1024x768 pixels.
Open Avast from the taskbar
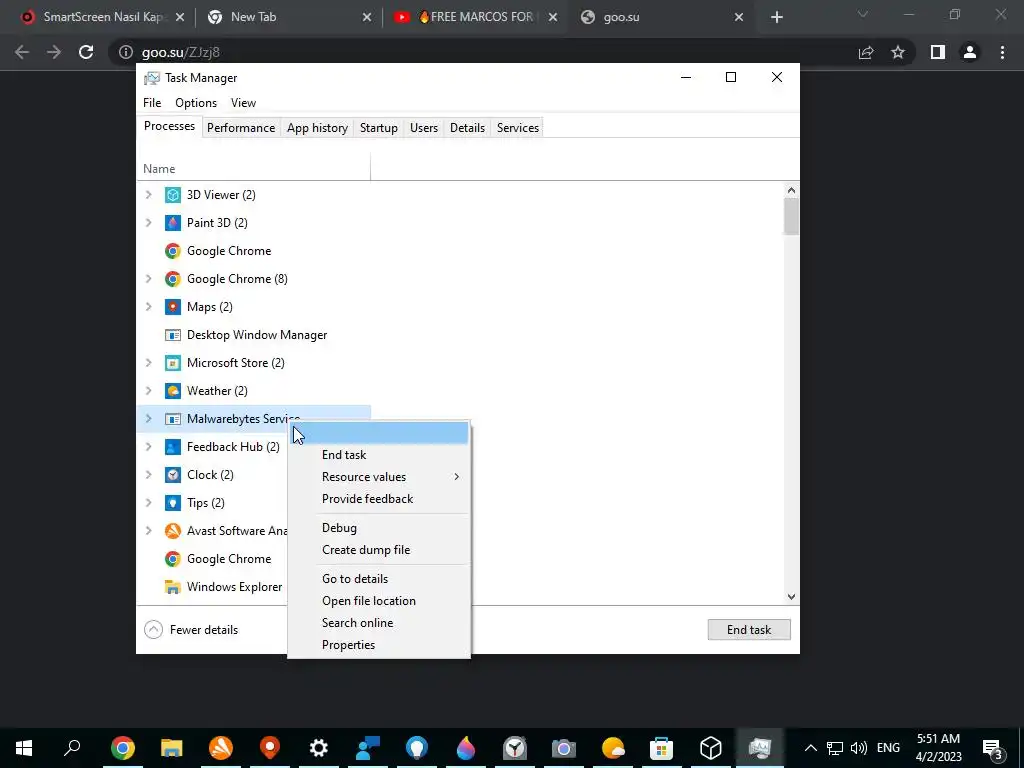click(x=221, y=748)
